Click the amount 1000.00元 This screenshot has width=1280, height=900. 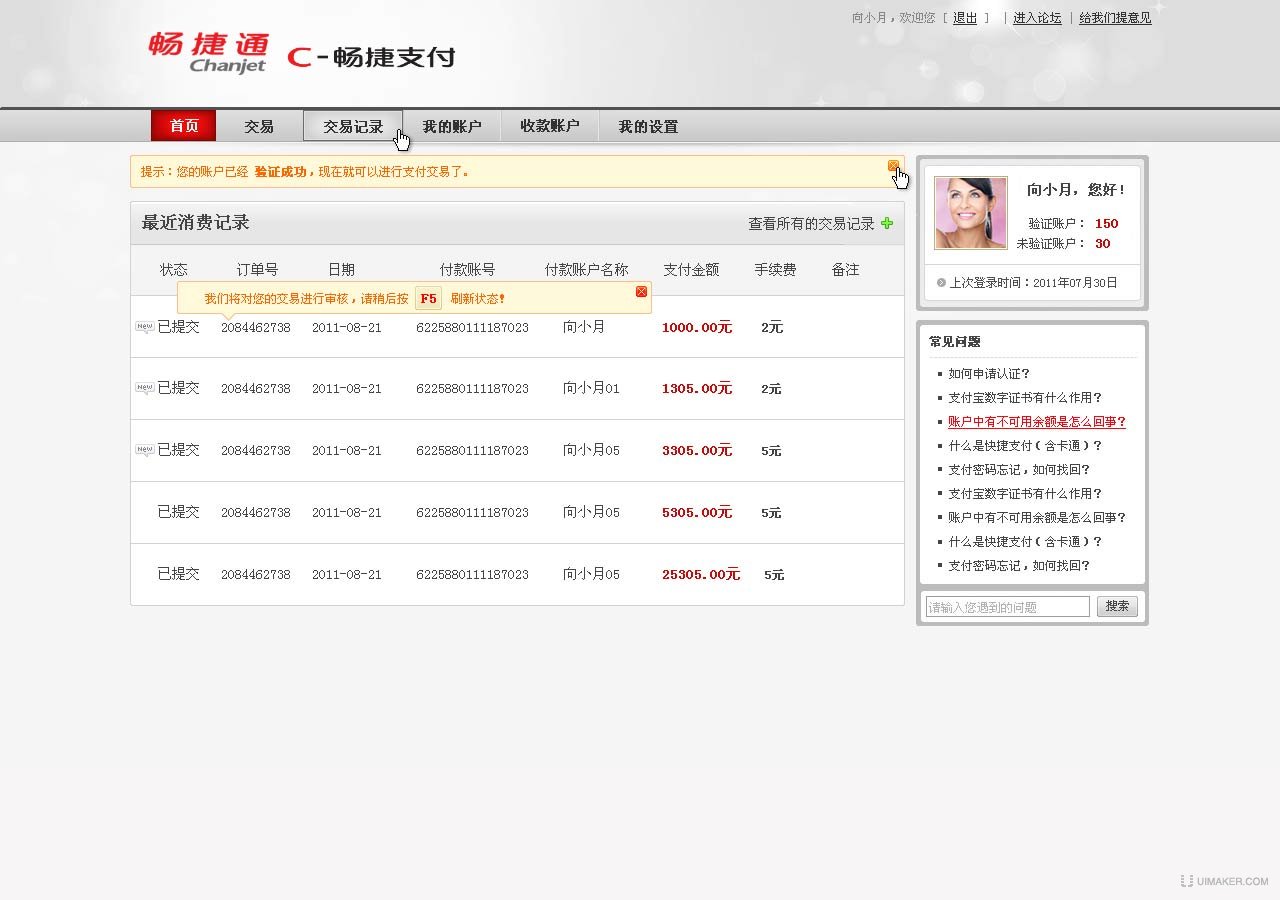[697, 327]
